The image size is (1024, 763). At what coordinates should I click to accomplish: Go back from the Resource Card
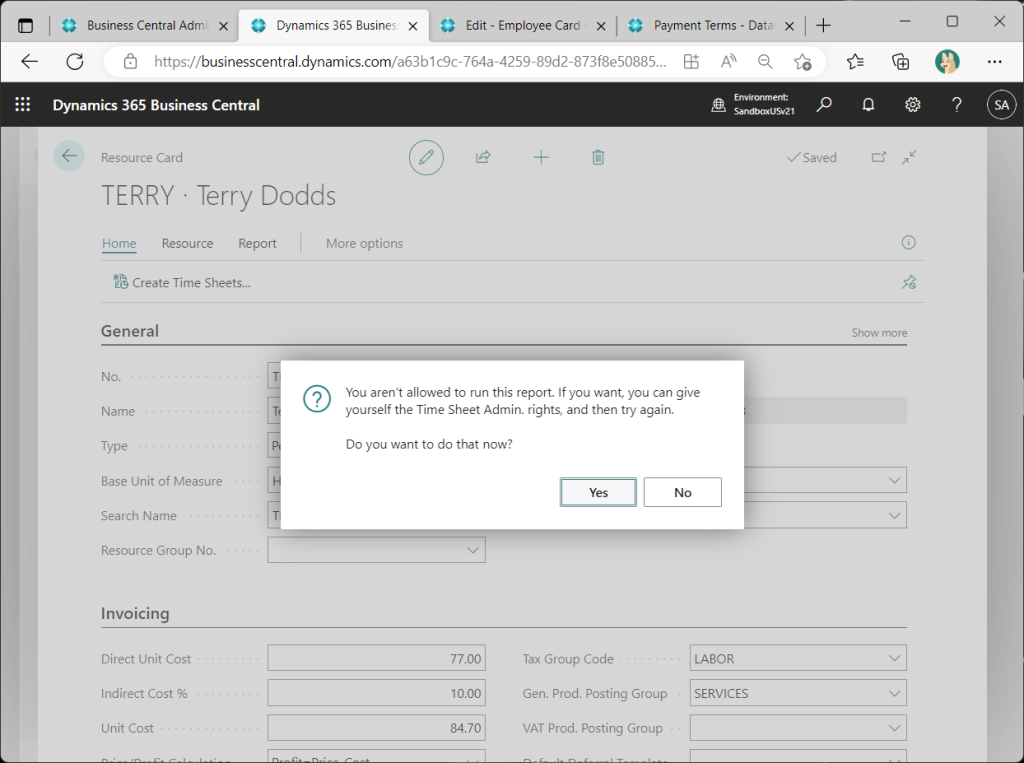point(69,156)
